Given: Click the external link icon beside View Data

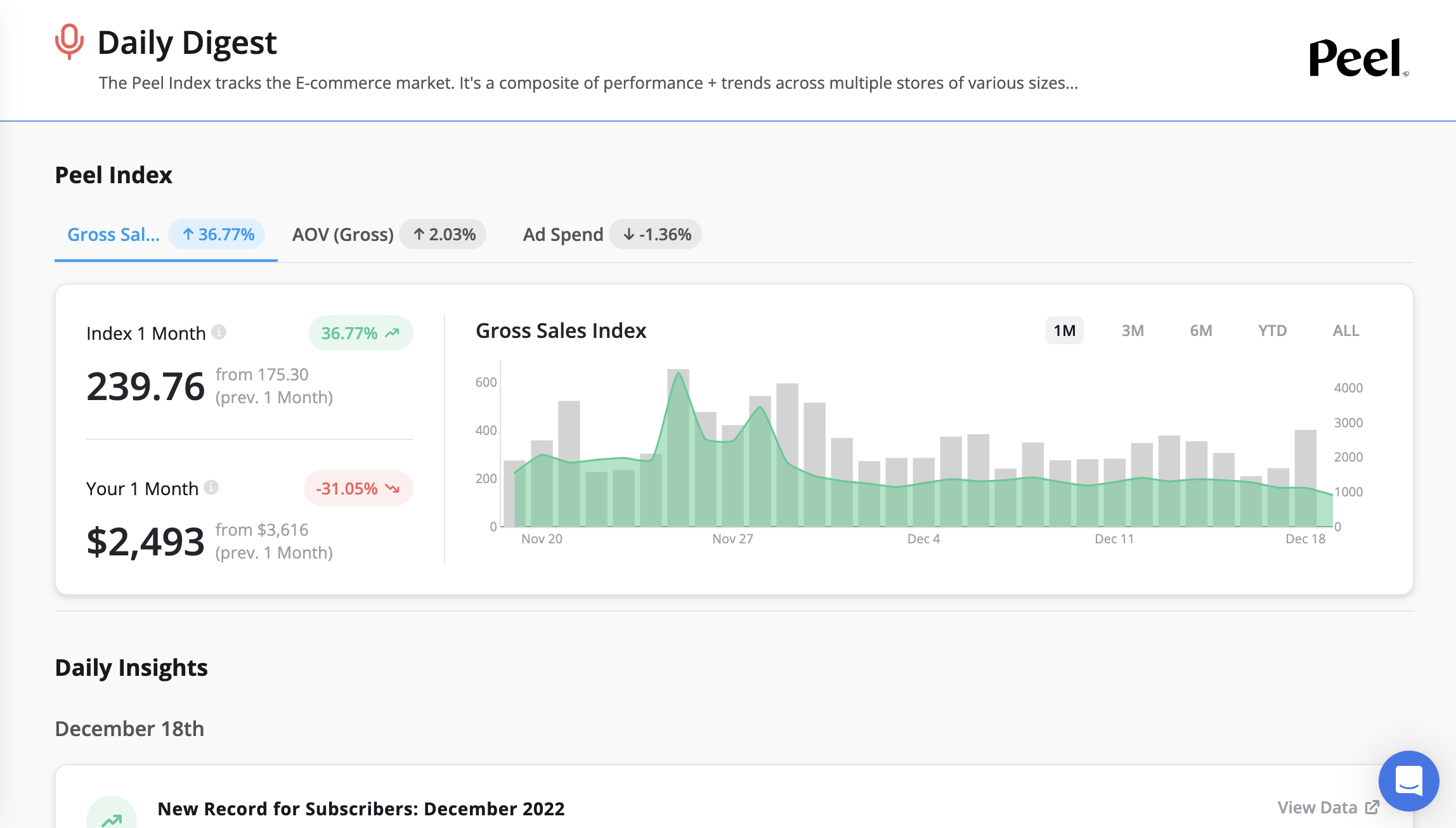Looking at the screenshot, I should click(x=1372, y=807).
